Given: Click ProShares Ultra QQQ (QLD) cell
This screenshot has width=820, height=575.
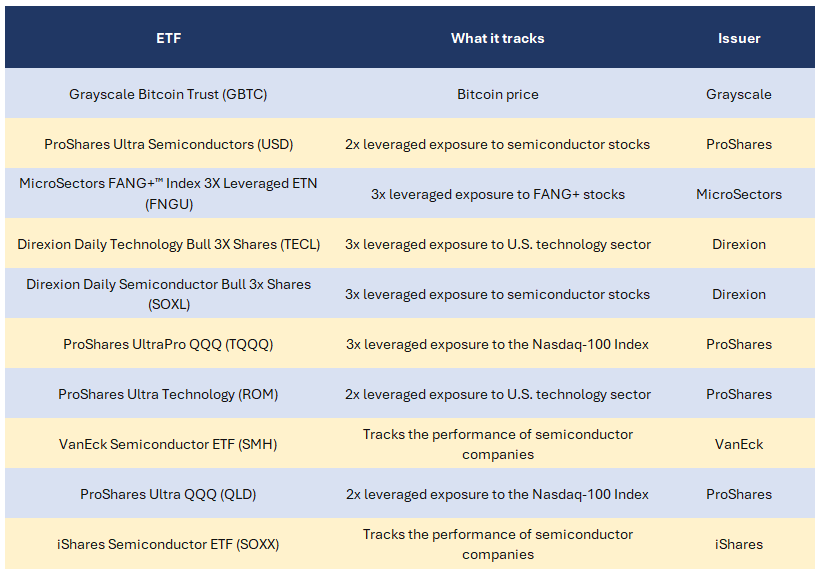Looking at the screenshot, I should click(168, 494).
